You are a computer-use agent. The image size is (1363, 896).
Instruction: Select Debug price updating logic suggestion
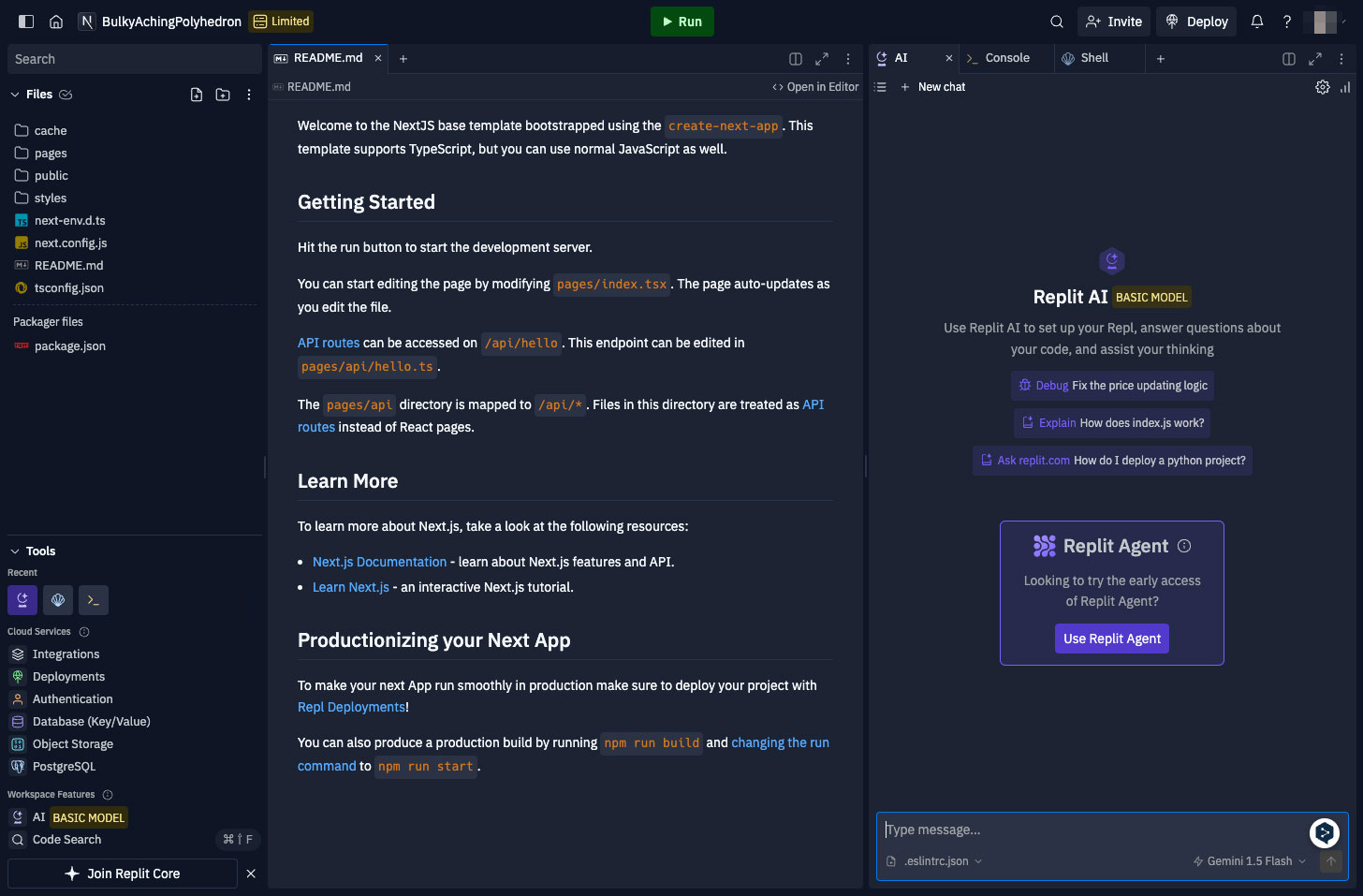pos(1112,386)
